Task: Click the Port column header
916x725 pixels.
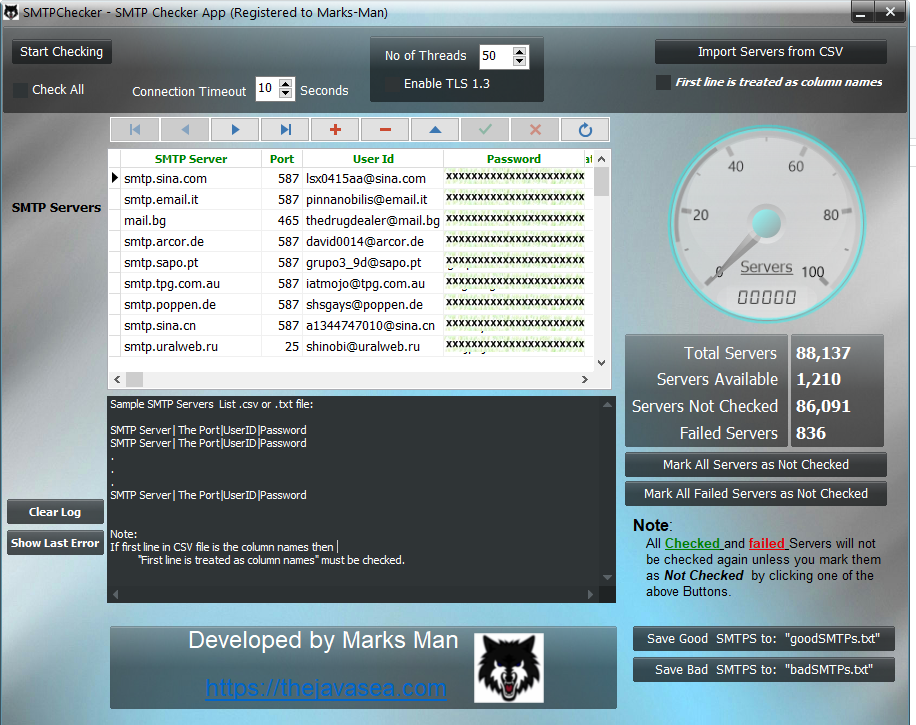Action: (282, 159)
